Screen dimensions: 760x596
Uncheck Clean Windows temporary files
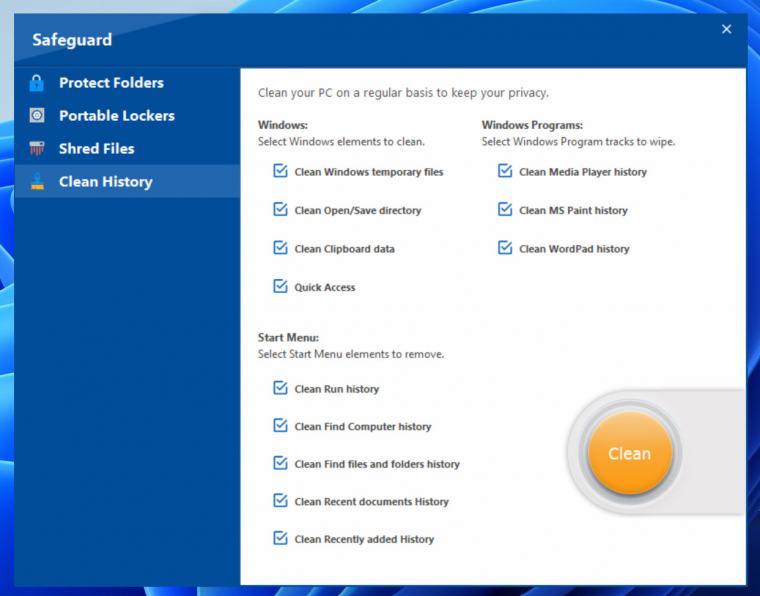point(280,171)
